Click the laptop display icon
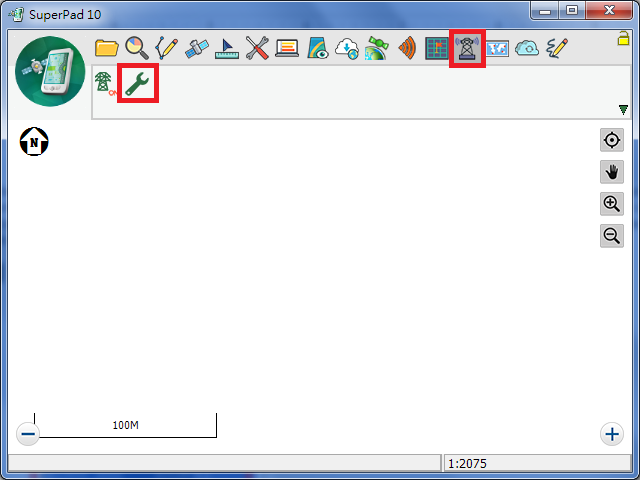This screenshot has width=640, height=480. pos(287,48)
